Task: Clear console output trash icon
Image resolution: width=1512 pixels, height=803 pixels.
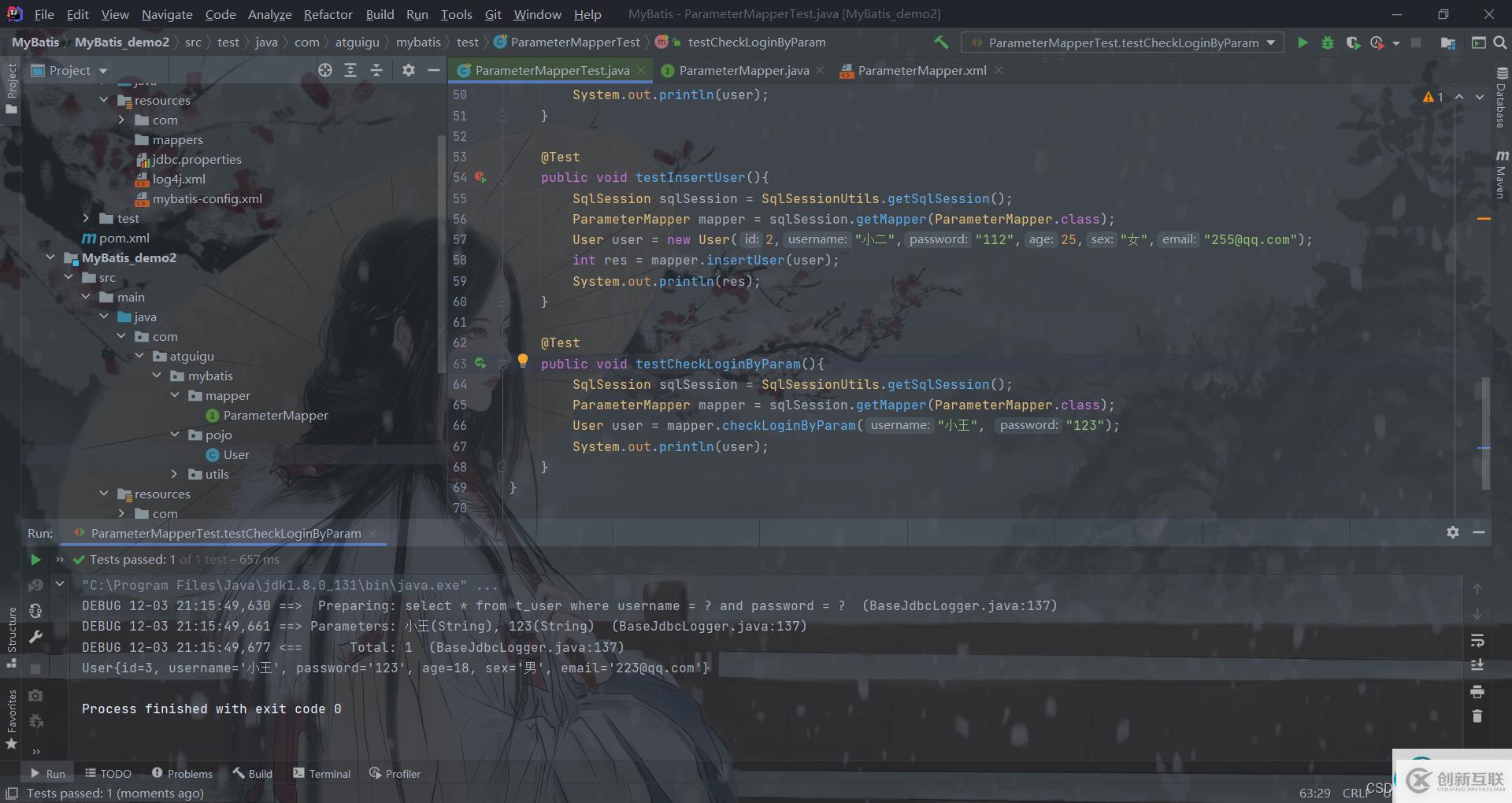Action: pos(1477,716)
